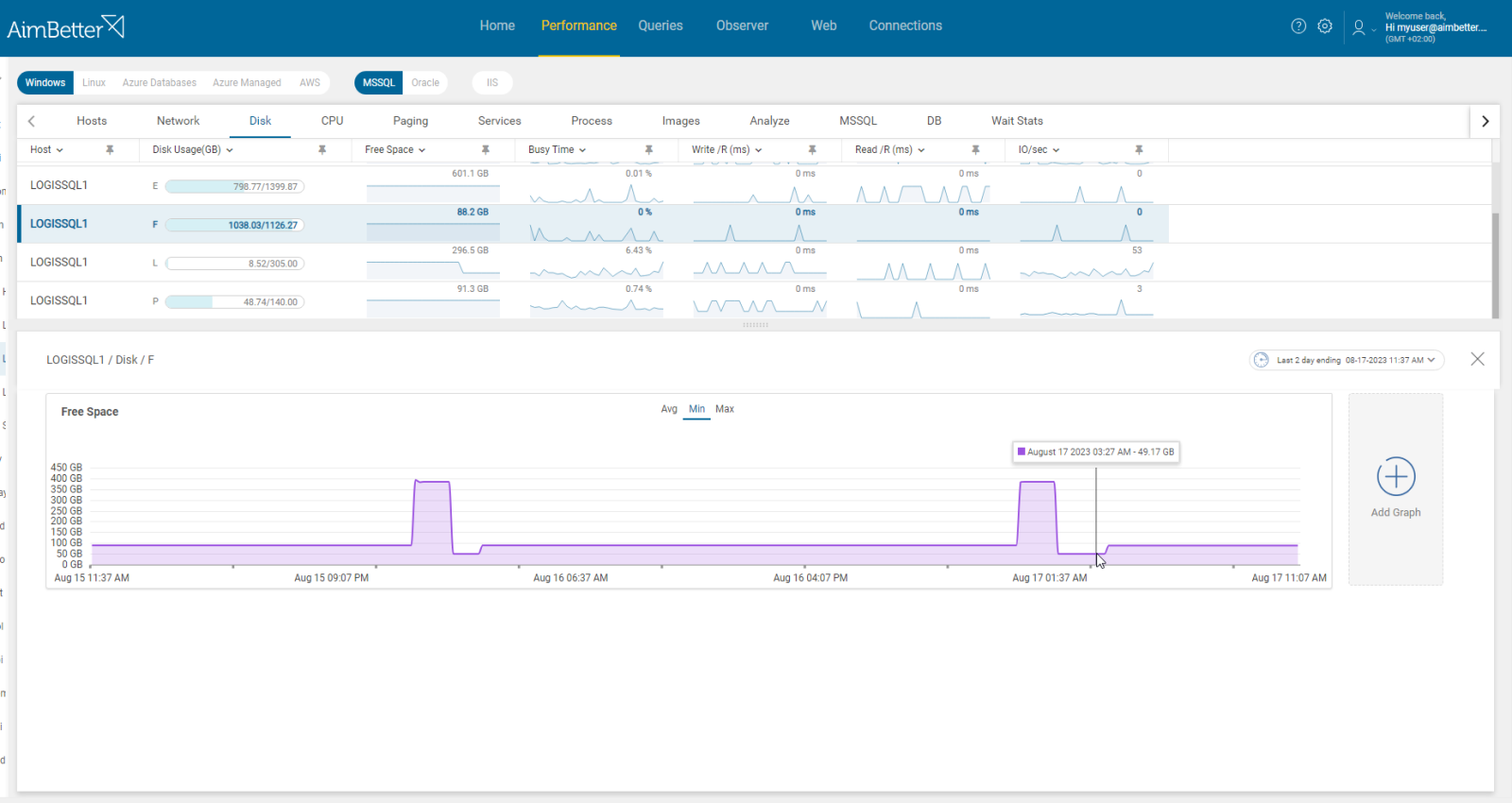Click the clock icon in time range selector
Screen dimensions: 1512x803
pyautogui.click(x=1262, y=360)
